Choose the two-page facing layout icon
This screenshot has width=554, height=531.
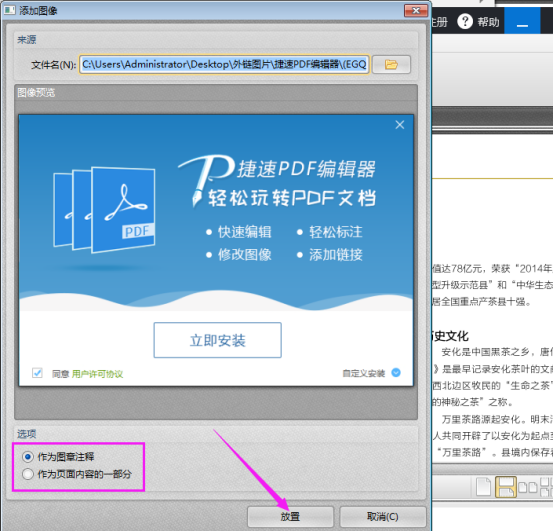click(528, 488)
